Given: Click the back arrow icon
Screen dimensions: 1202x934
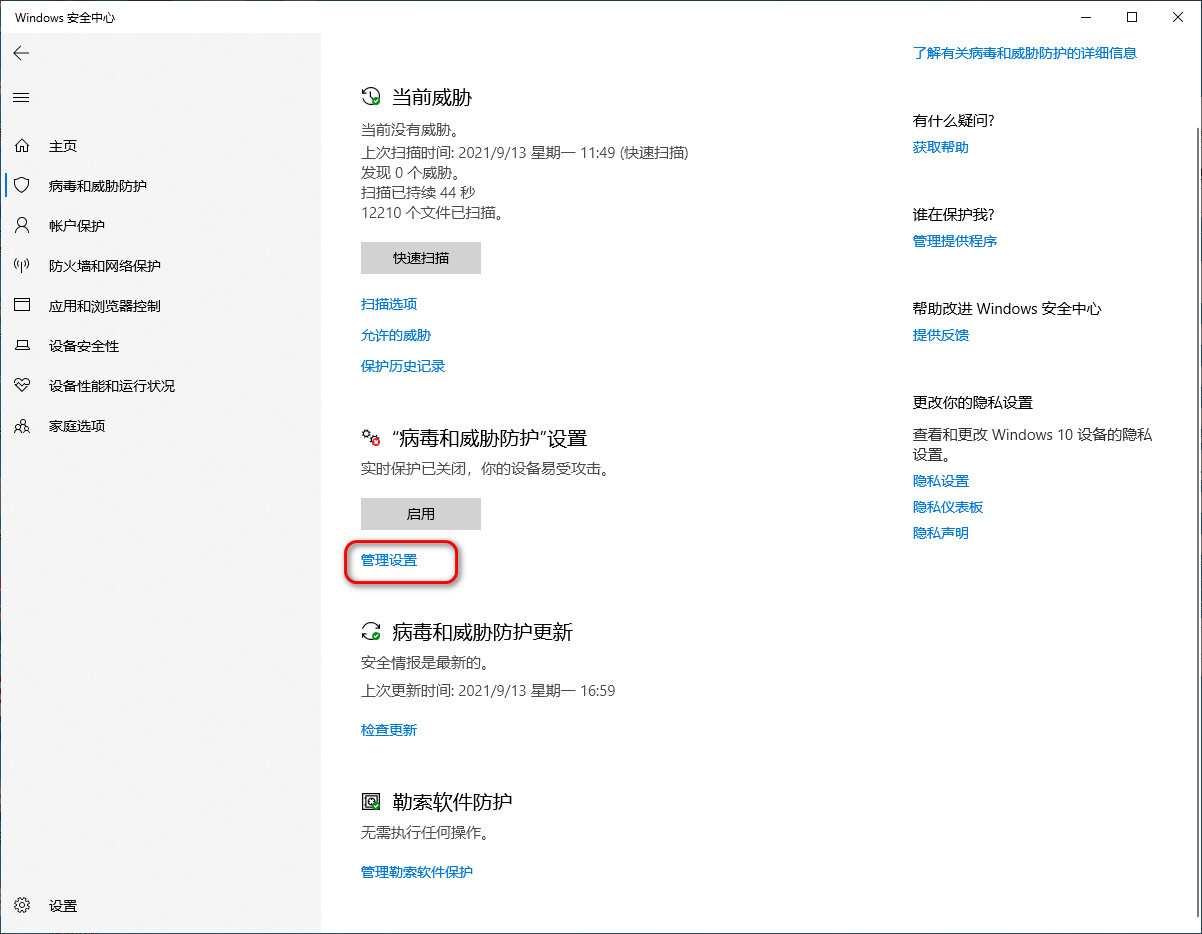Looking at the screenshot, I should (21, 54).
